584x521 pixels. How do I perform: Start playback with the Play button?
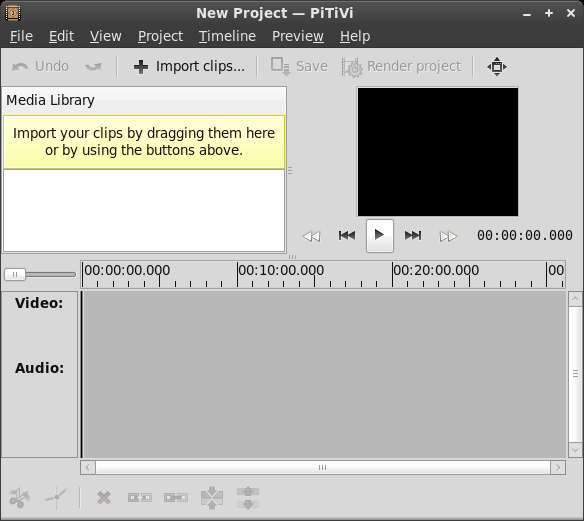(380, 236)
